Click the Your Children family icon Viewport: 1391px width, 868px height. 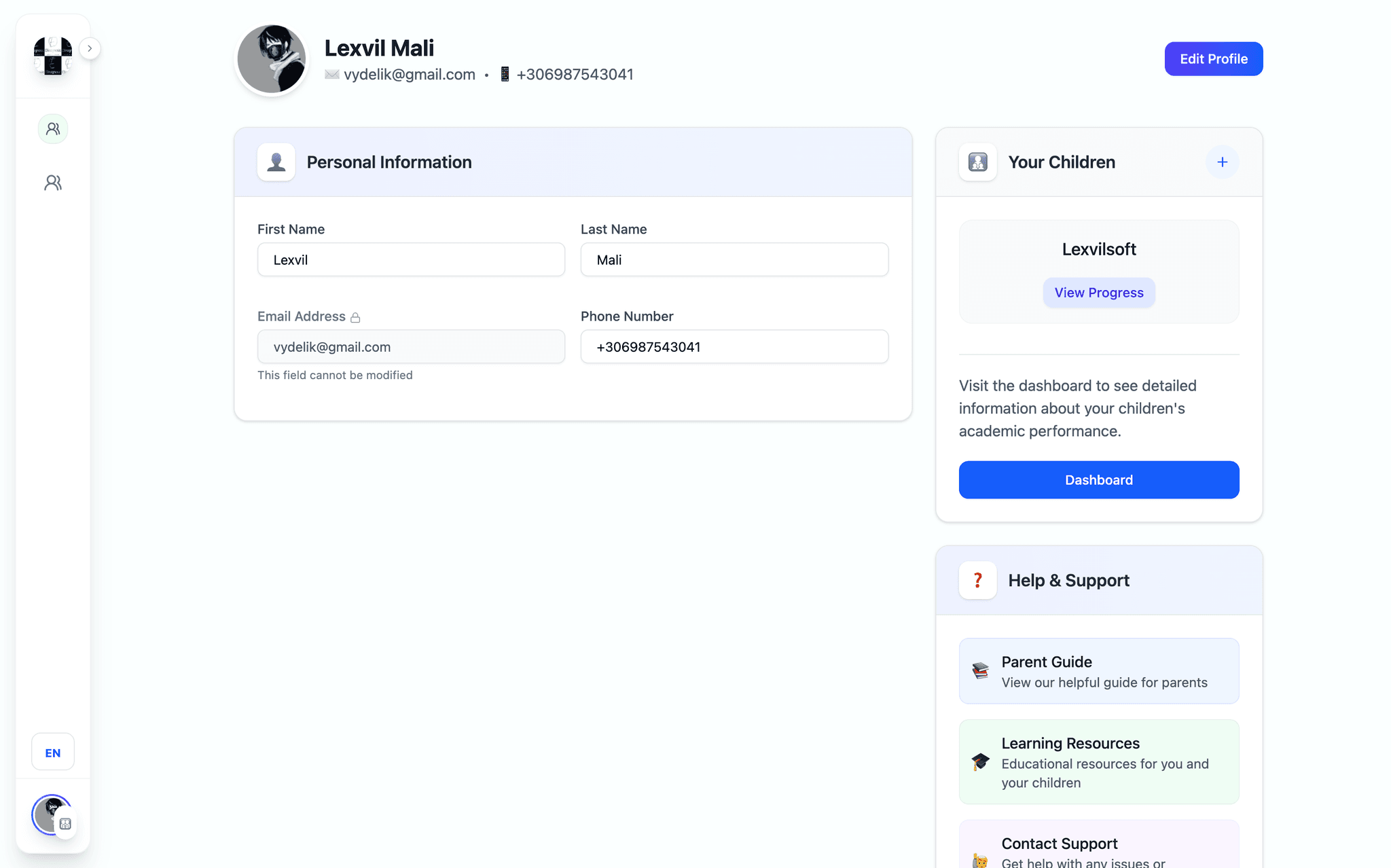(978, 162)
